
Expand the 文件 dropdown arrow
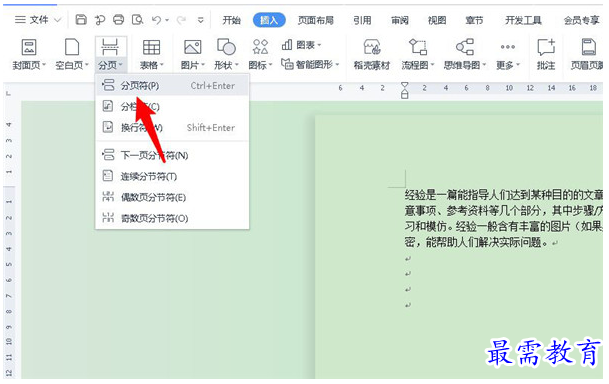[x=58, y=20]
